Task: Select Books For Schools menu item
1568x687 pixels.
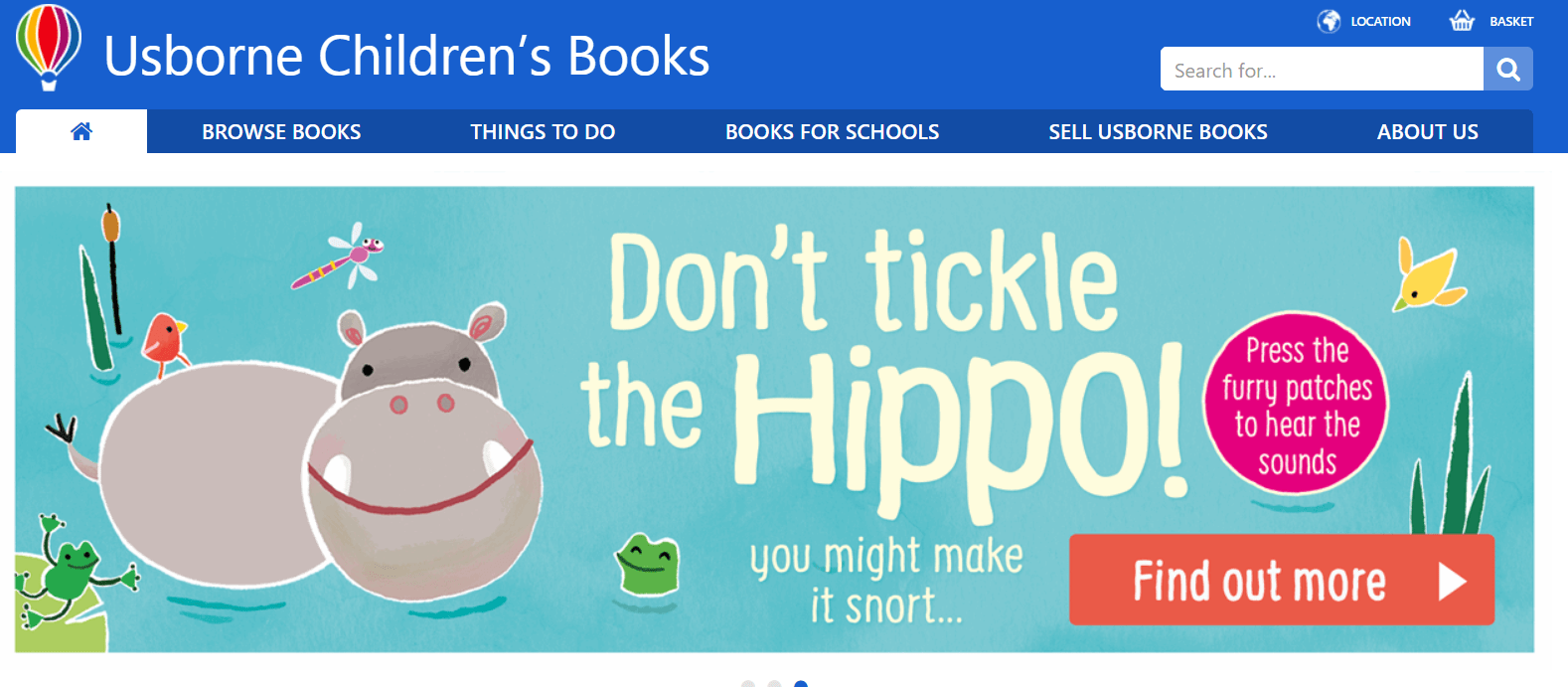Action: (832, 132)
